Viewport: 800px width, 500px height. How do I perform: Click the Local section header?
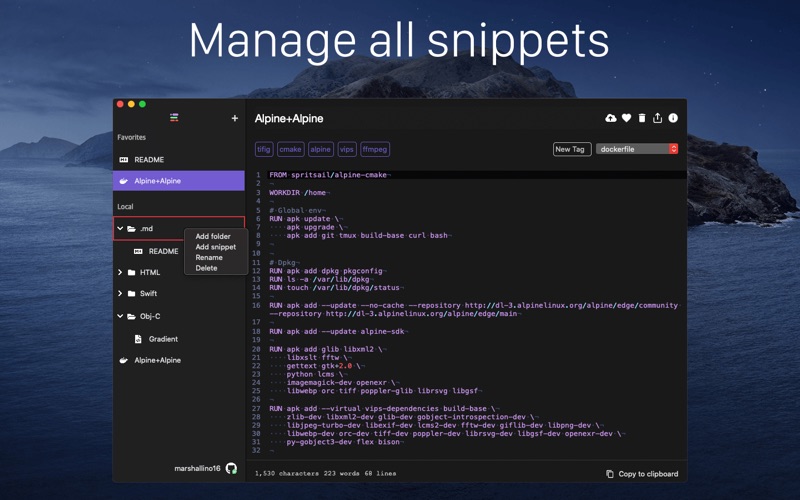pos(125,207)
